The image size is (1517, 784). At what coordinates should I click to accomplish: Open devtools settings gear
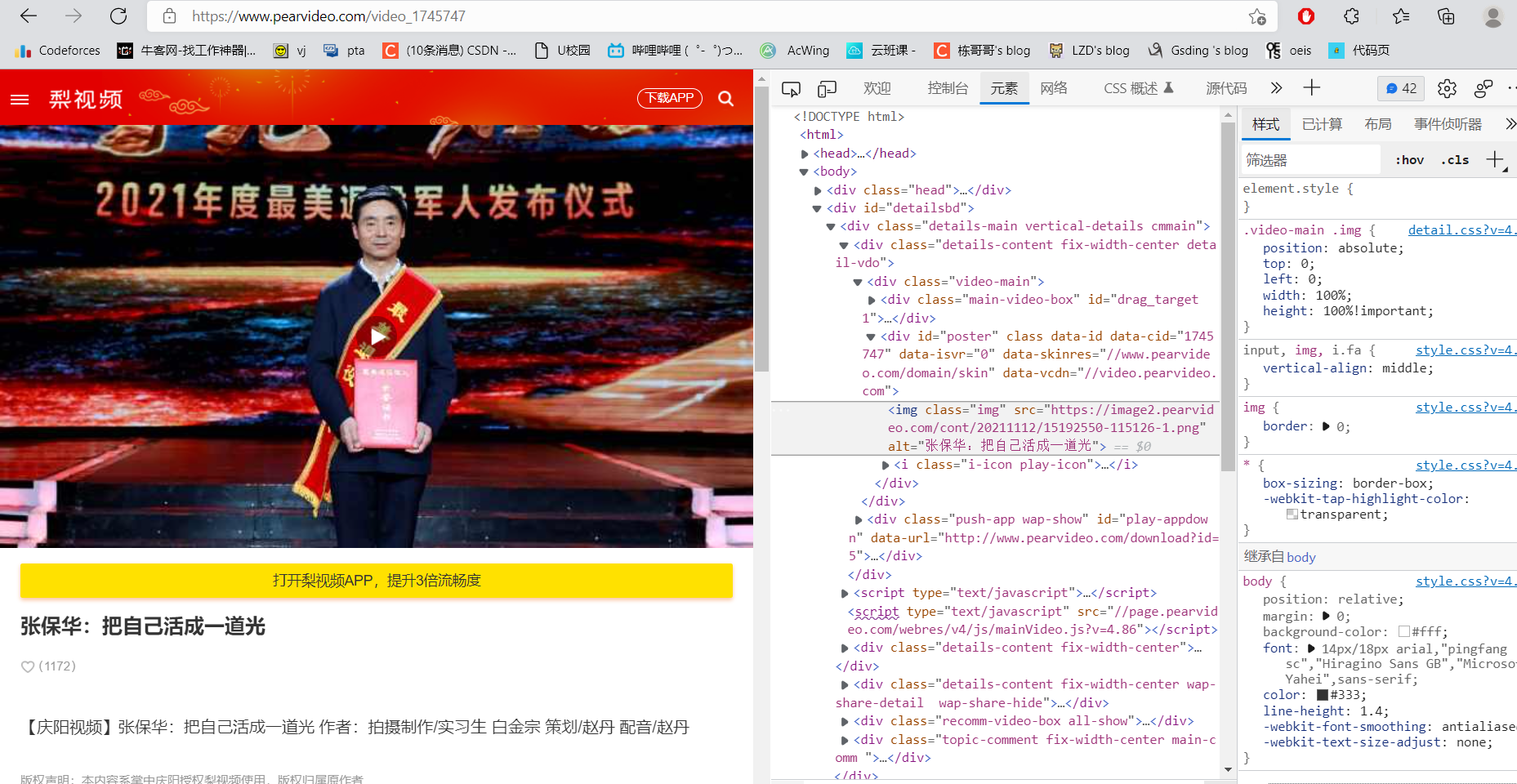(x=1447, y=88)
